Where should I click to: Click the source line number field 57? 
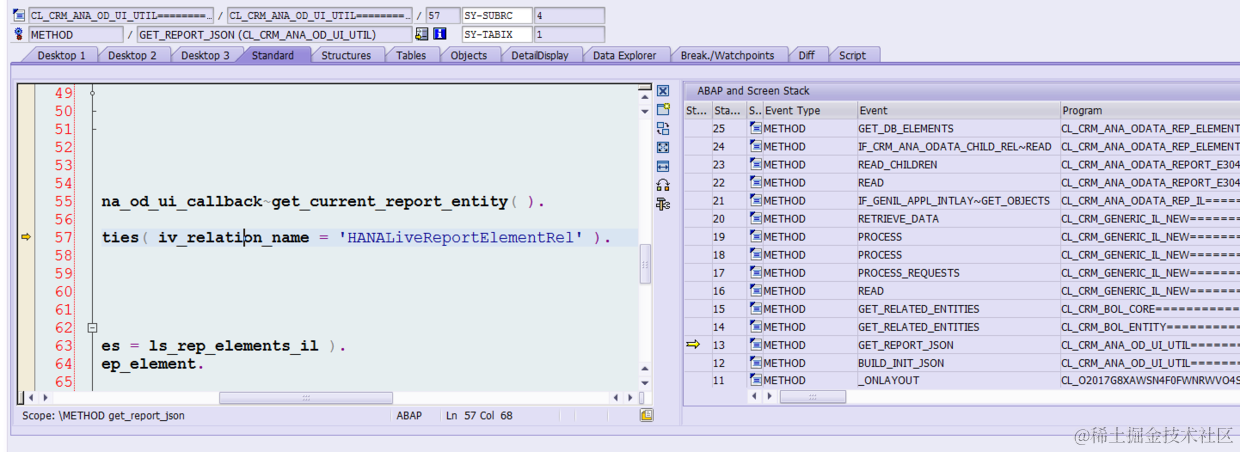pos(441,16)
